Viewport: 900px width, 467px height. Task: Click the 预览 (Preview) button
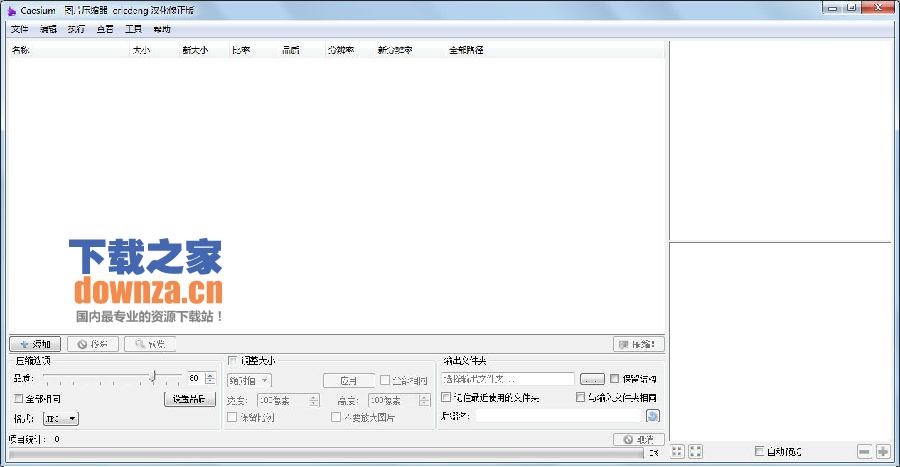coord(150,344)
